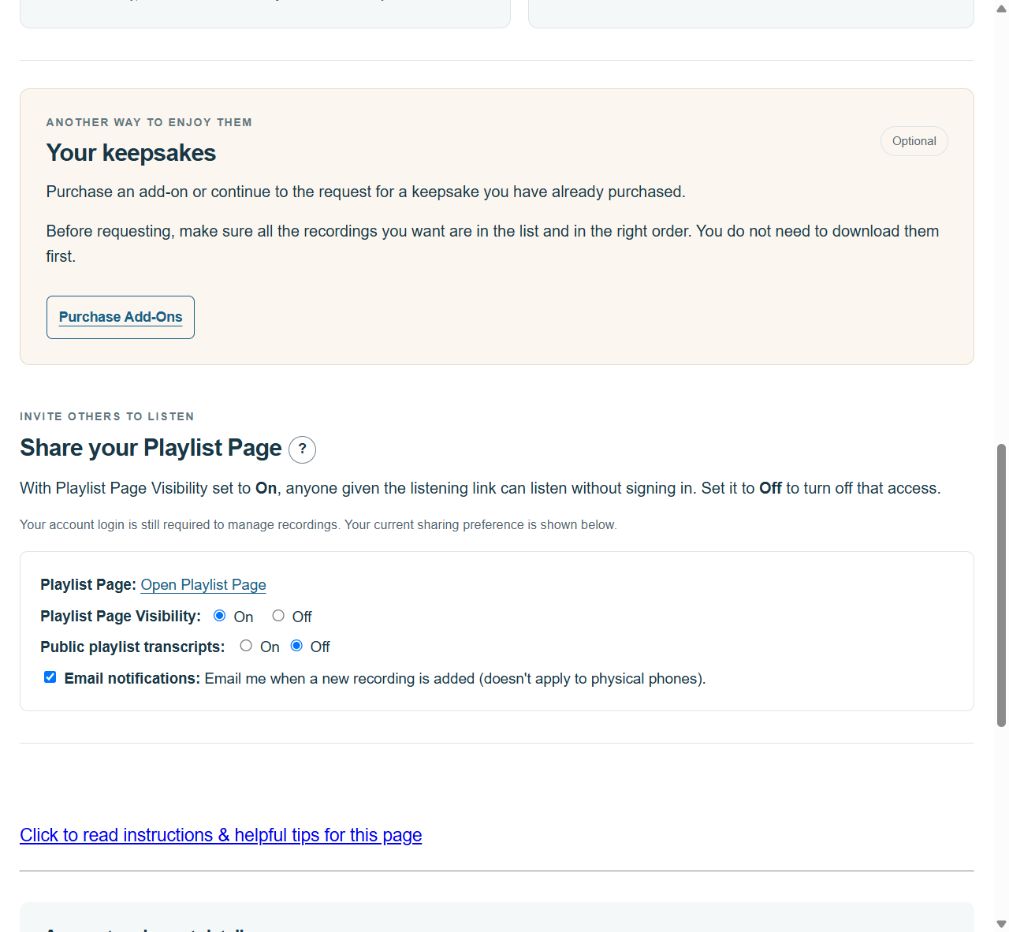Toggle the Email notifications checkbox
1009x932 pixels.
click(50, 677)
